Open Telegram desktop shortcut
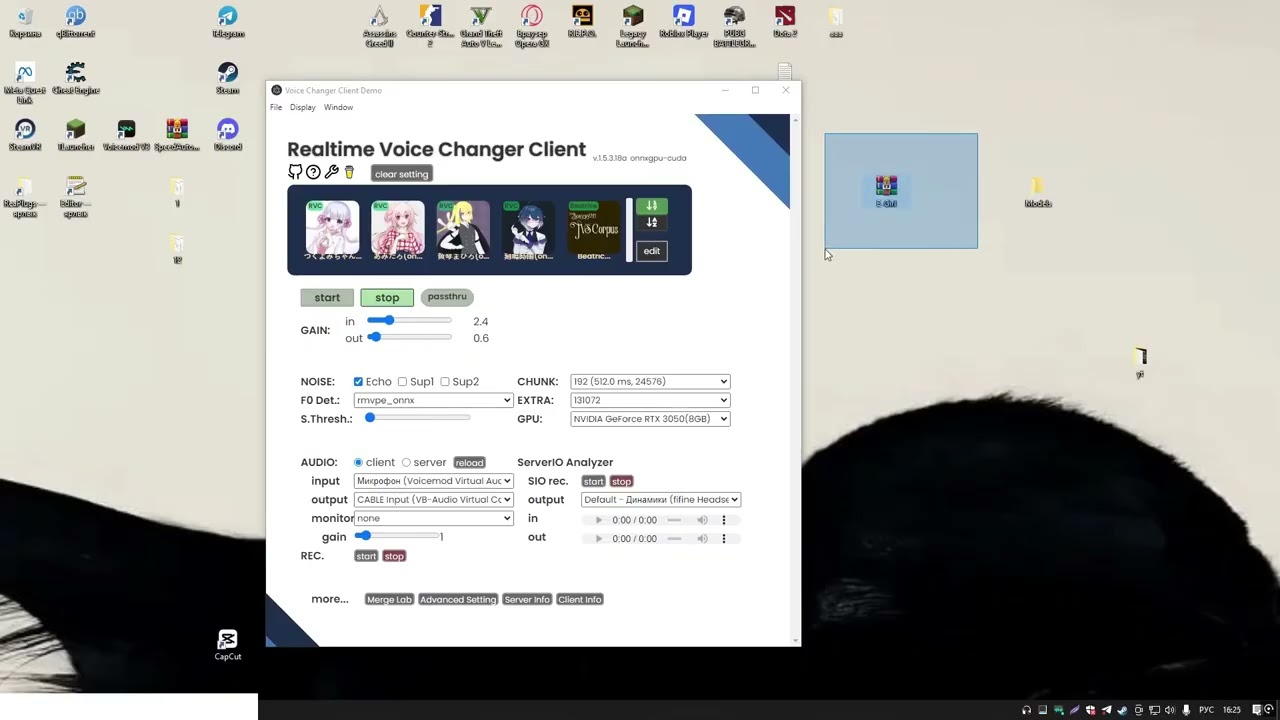This screenshot has height=720, width=1280. 228,22
